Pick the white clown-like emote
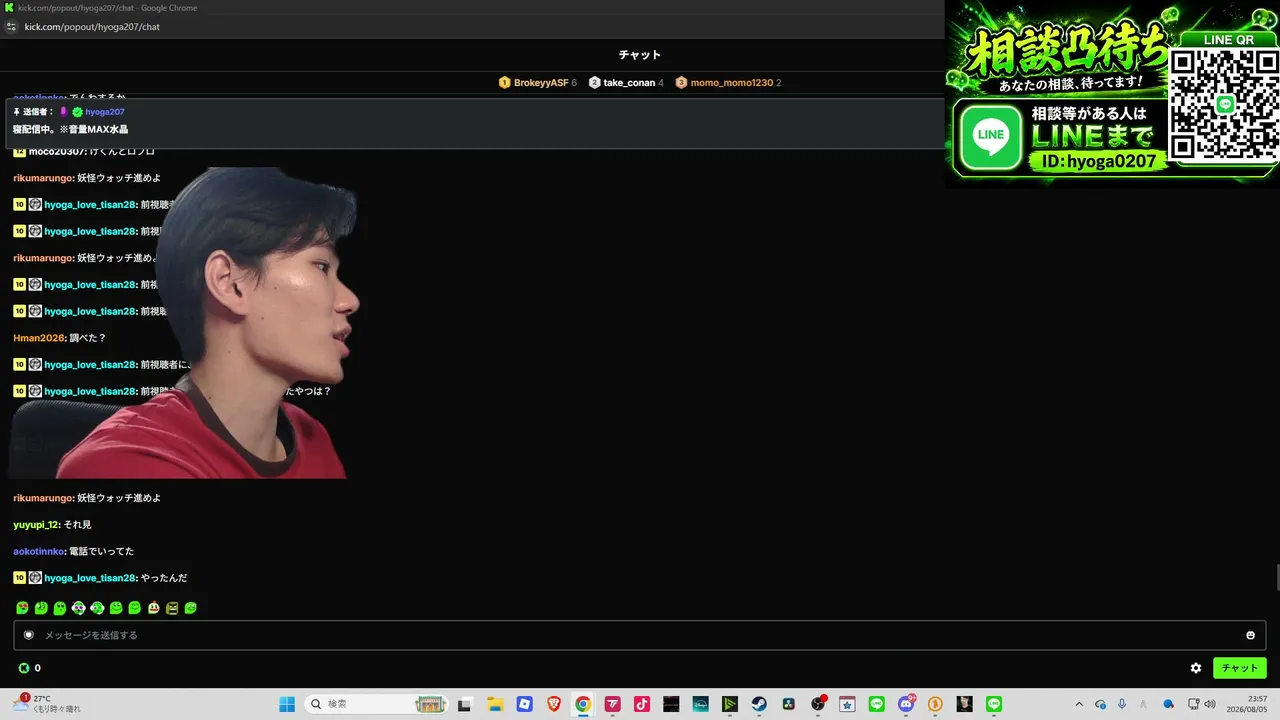Screen dimensions: 1280x720 153,608
